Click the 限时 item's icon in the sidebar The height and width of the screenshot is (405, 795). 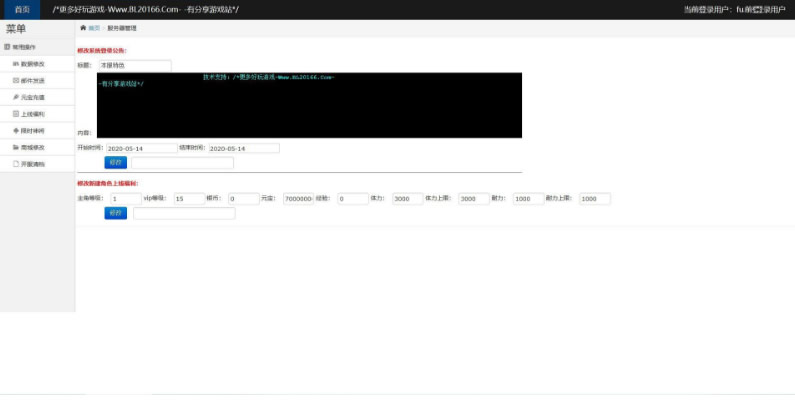tap(16, 131)
